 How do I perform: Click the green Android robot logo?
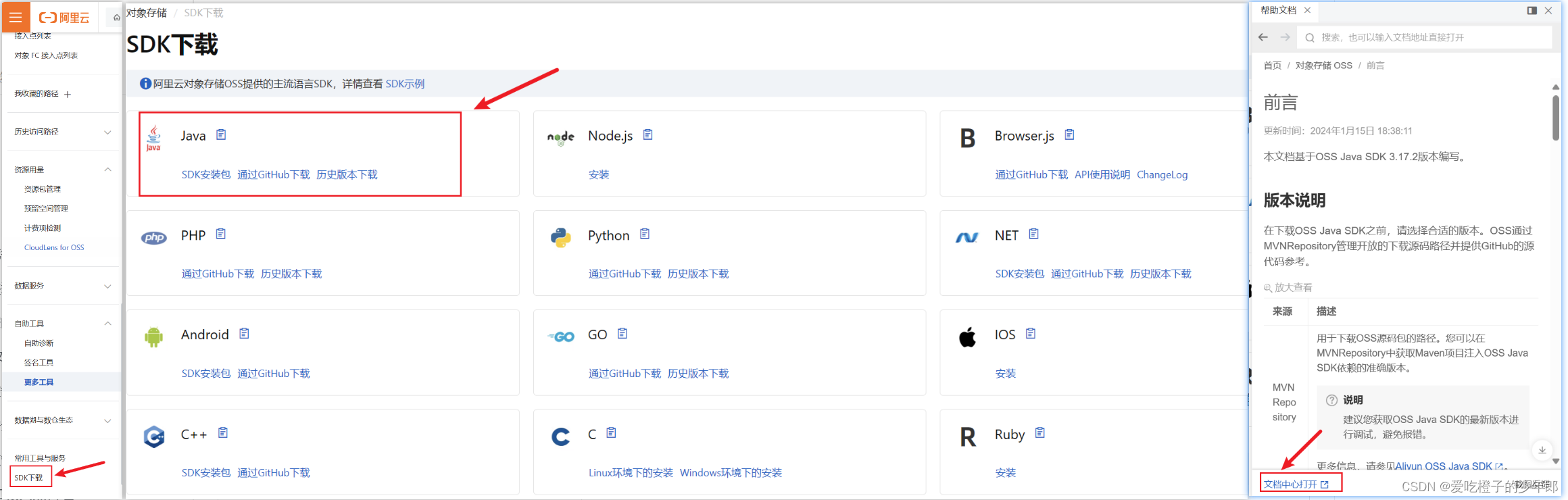click(x=153, y=337)
